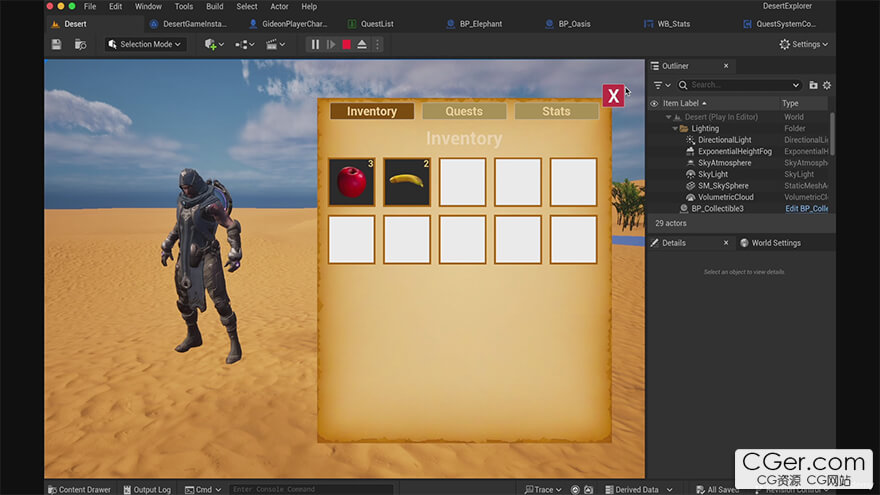The image size is (880, 495).
Task: Create a new folder in the Outliner
Action: pos(813,85)
